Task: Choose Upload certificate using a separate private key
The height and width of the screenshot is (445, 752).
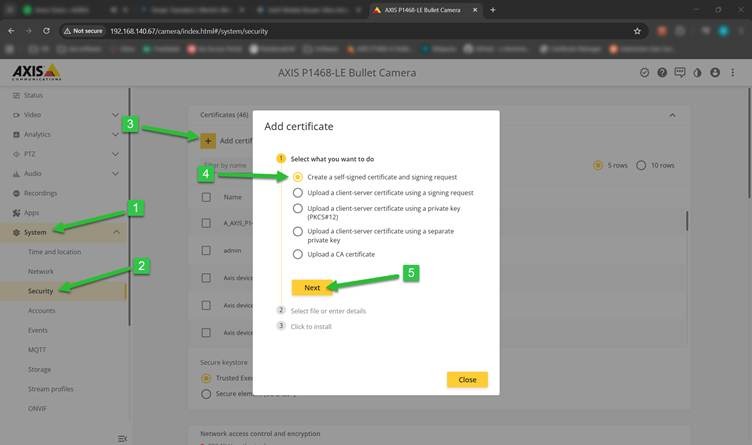Action: point(298,232)
